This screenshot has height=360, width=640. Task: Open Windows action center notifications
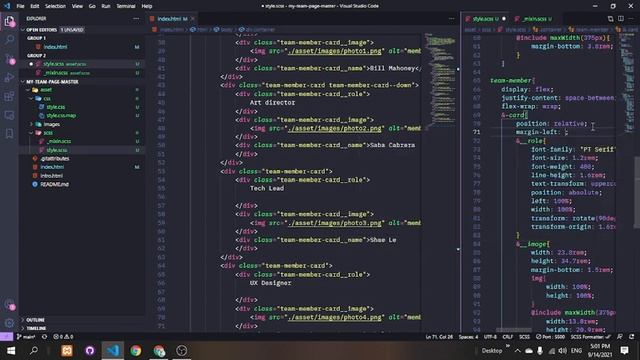[x=624, y=351]
